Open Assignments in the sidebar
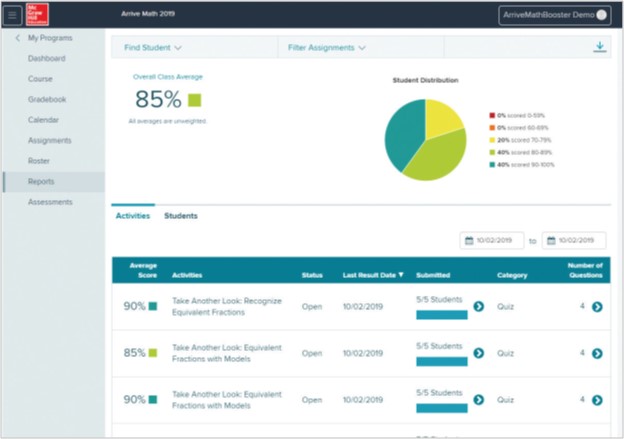Screen dimensions: 624x439 tap(50, 140)
